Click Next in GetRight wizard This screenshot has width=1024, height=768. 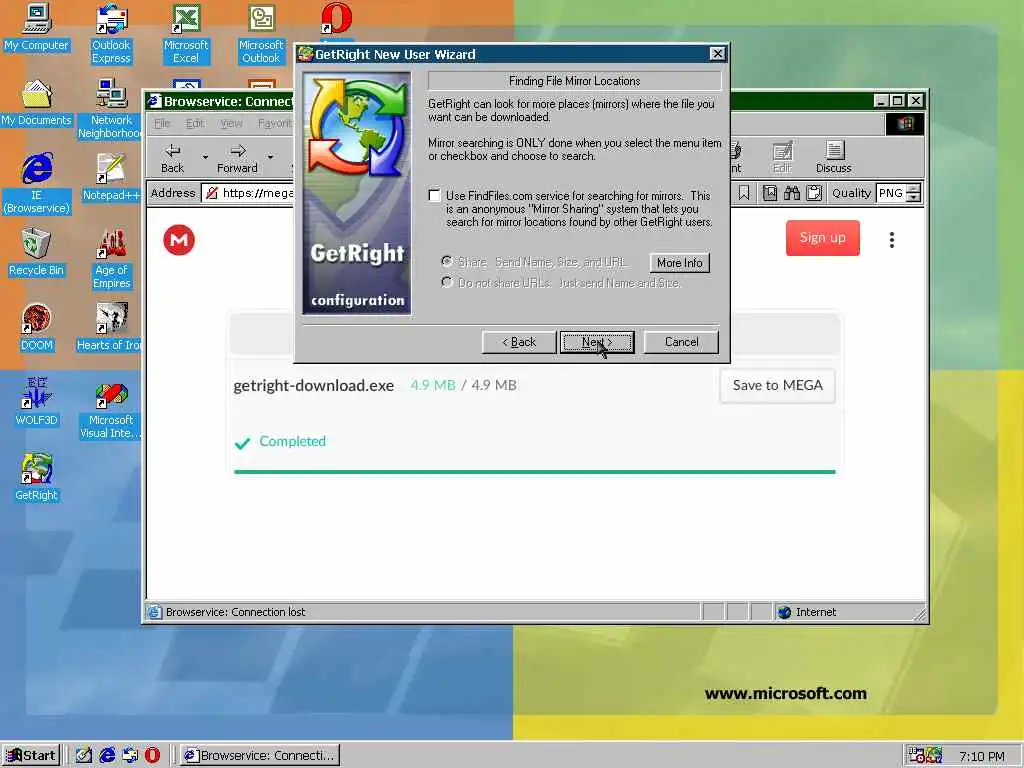pyautogui.click(x=597, y=342)
